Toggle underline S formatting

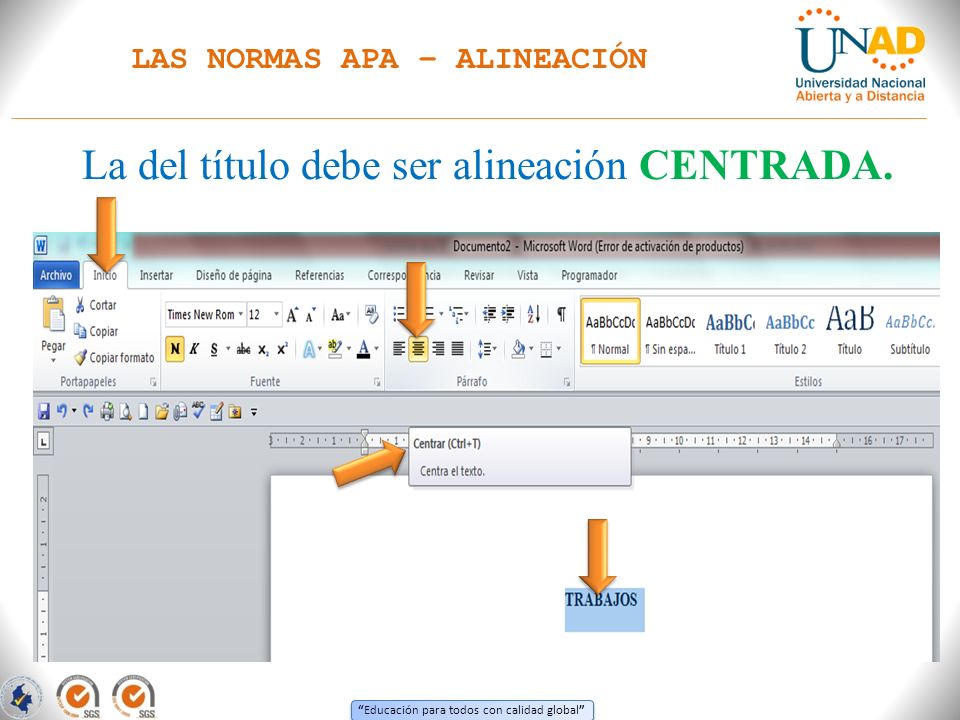[214, 349]
